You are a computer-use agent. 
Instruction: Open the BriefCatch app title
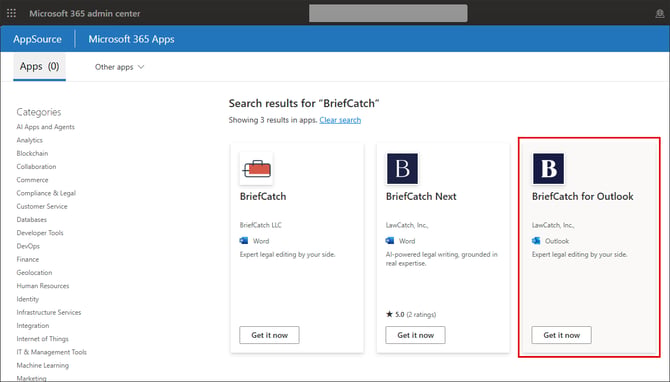(x=263, y=197)
